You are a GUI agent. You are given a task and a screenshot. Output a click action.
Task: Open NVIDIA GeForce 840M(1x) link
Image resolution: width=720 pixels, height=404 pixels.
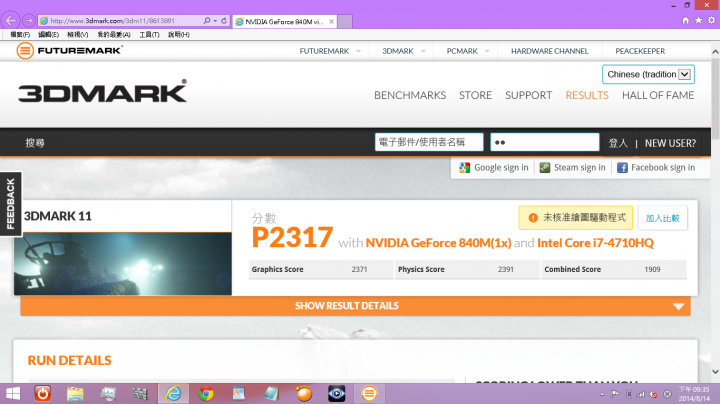pos(438,243)
